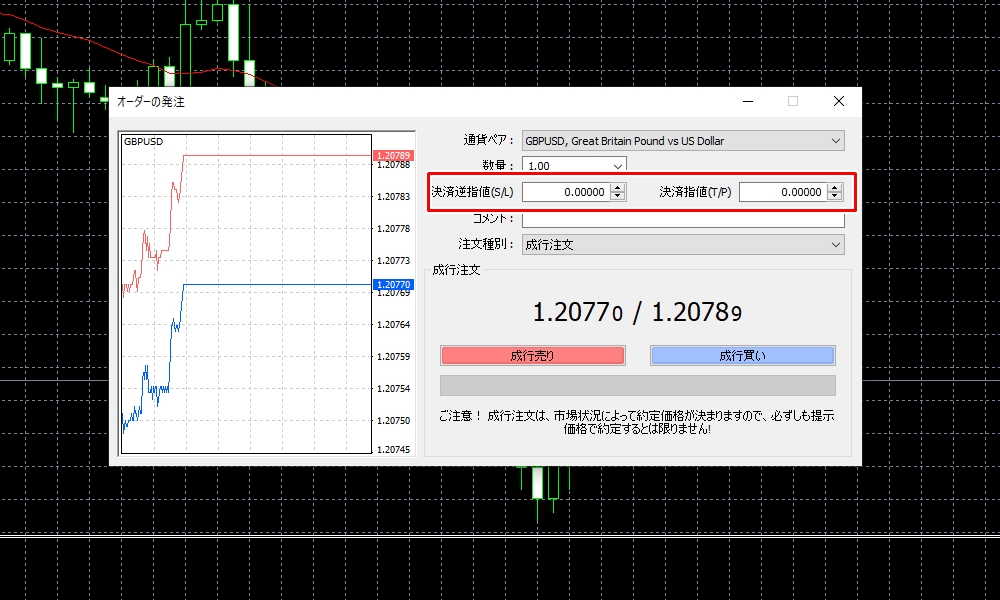
Task: Click inside the コメント comment field
Action: [x=683, y=218]
